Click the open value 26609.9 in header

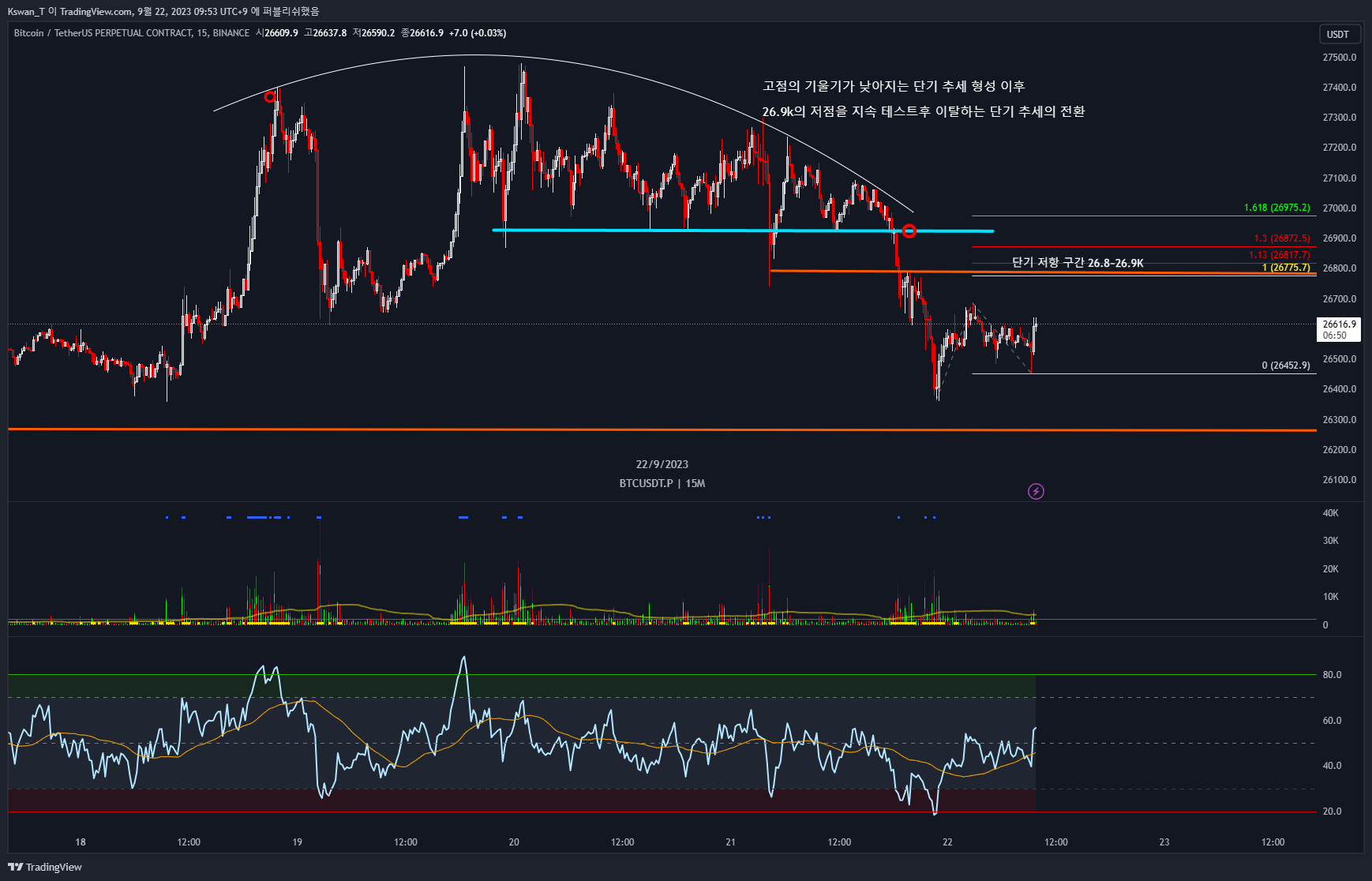[x=281, y=33]
